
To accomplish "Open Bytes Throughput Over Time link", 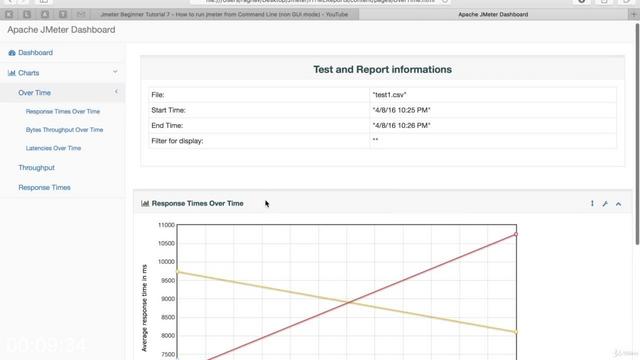I will pos(64,130).
